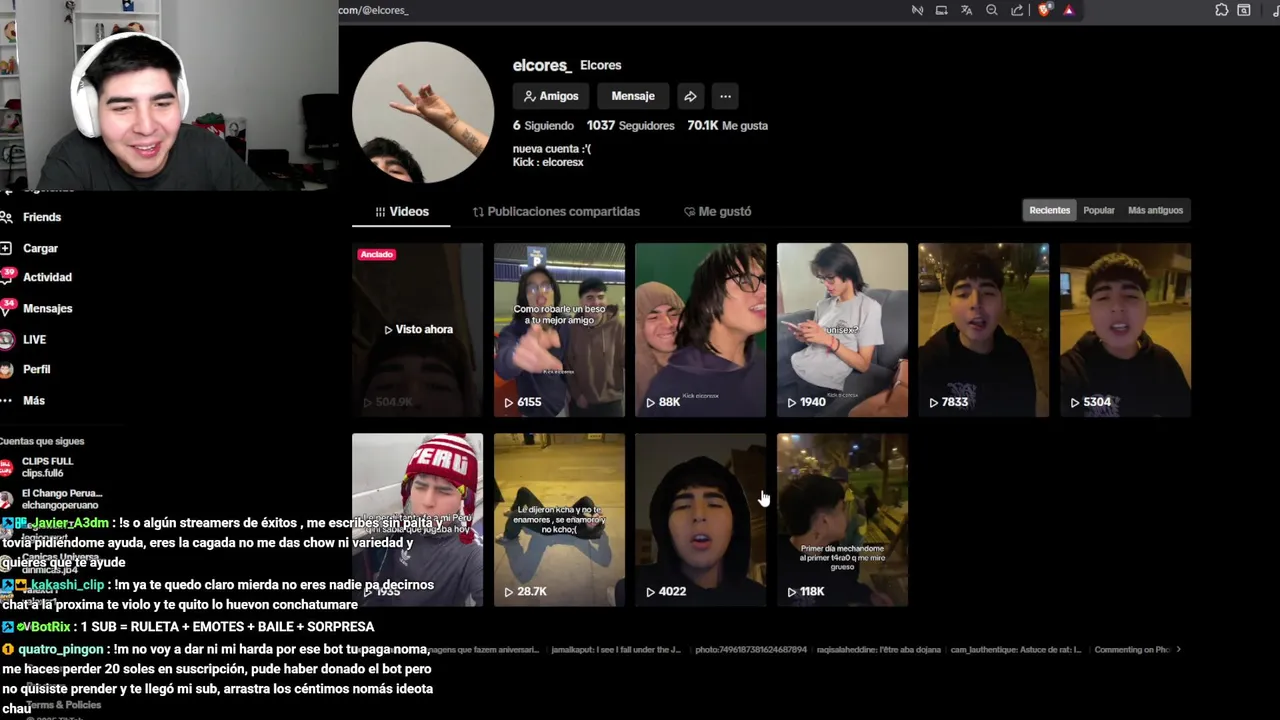Click the translate page icon in address bar
The height and width of the screenshot is (720, 1280).
(x=967, y=10)
